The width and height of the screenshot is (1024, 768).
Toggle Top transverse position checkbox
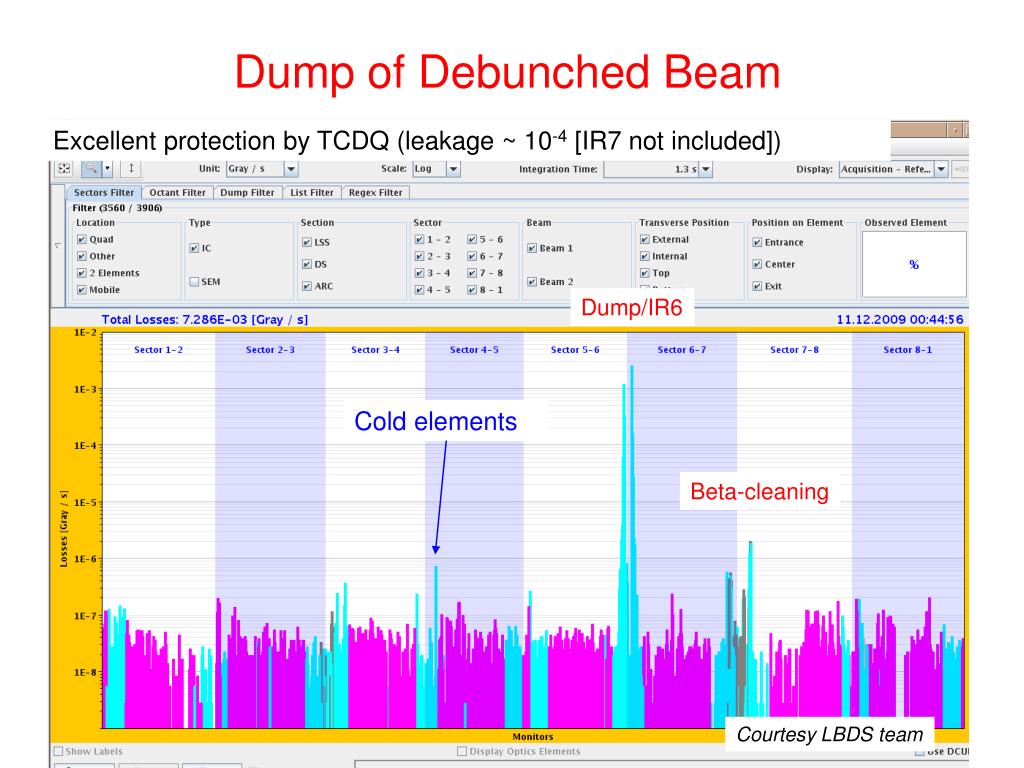coord(645,273)
